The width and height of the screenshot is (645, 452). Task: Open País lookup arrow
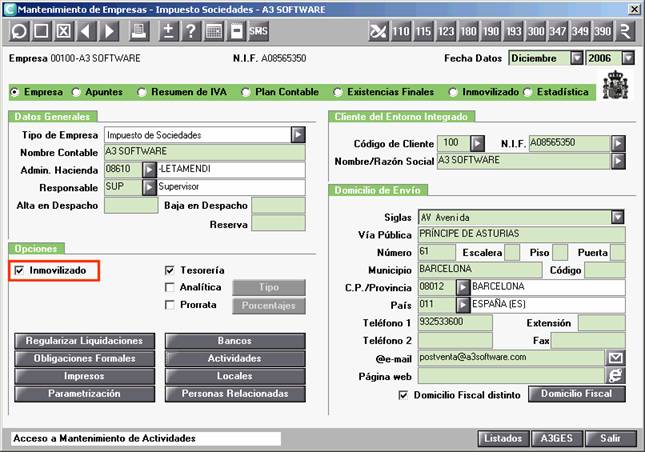click(x=463, y=305)
